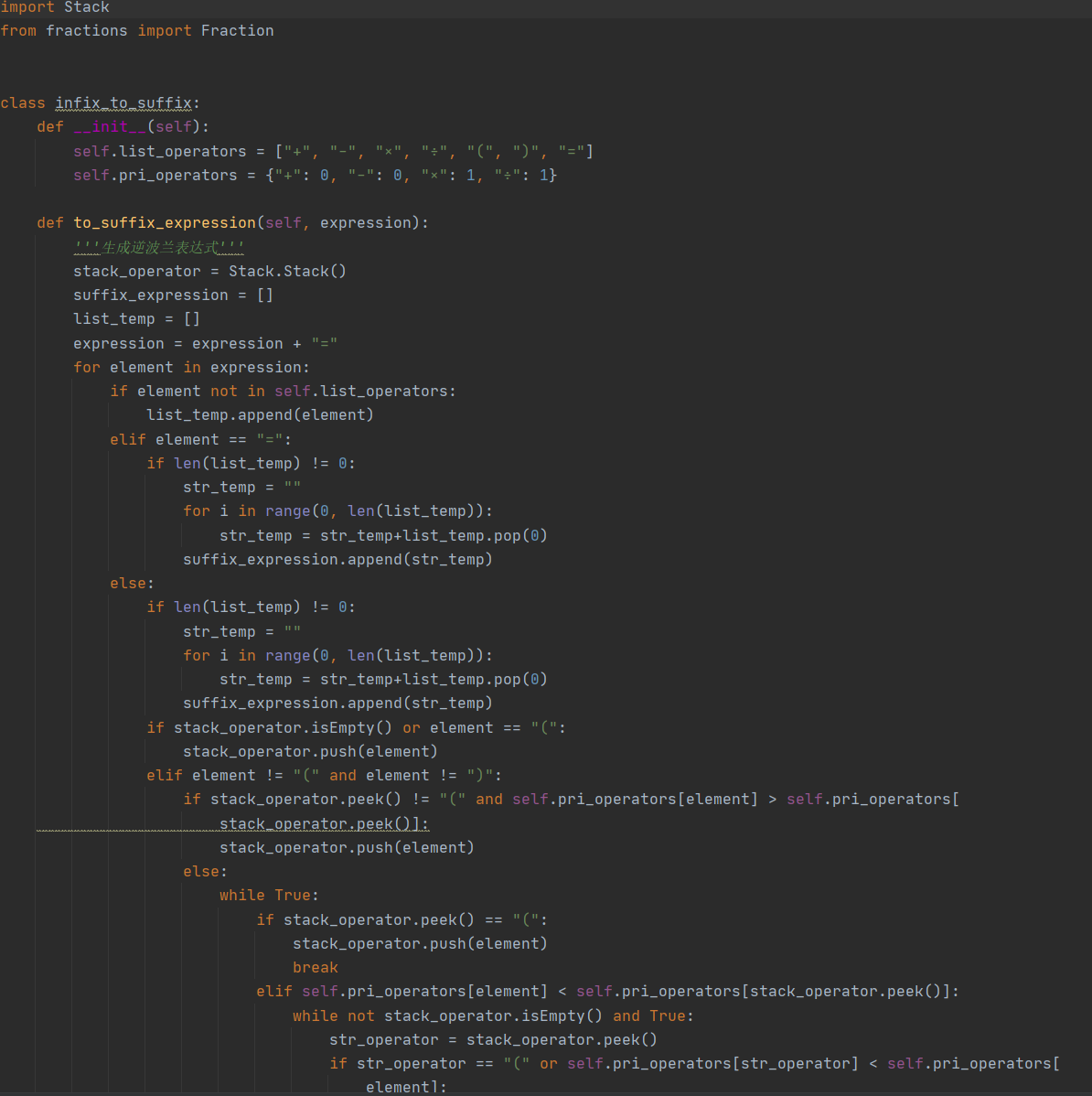The width and height of the screenshot is (1092, 1096).
Task: Click the 'str_operator = stack_operator.peek()' line
Action: tap(493, 1039)
